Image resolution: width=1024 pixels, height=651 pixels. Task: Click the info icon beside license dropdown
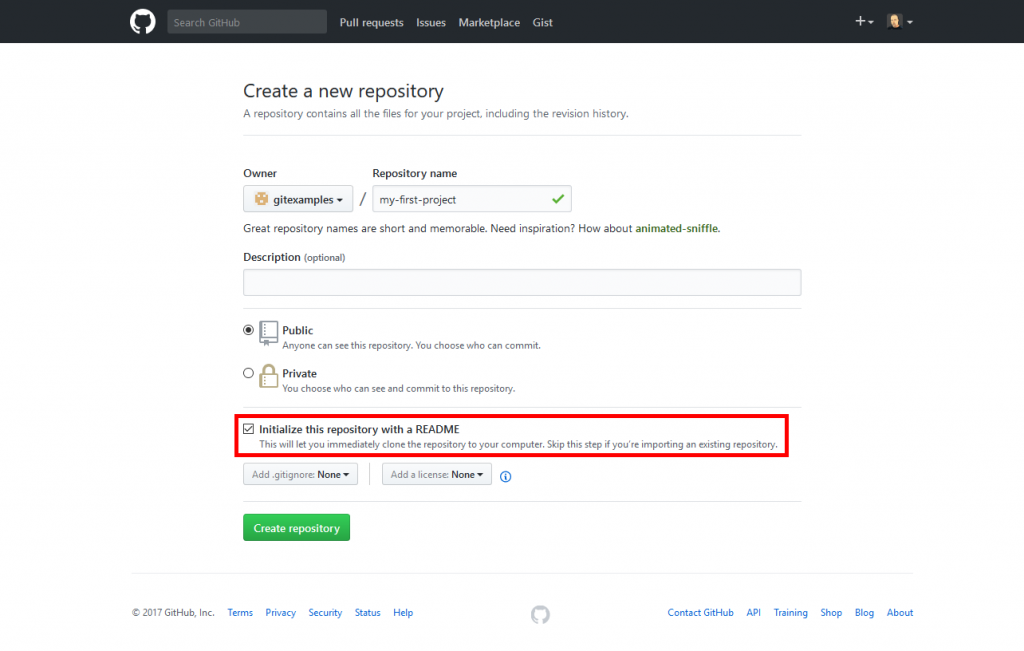pyautogui.click(x=505, y=476)
